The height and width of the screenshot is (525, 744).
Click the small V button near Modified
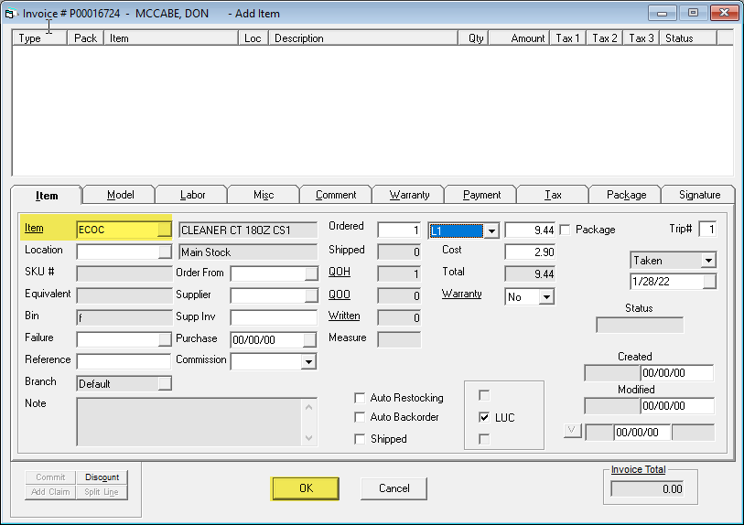click(572, 432)
